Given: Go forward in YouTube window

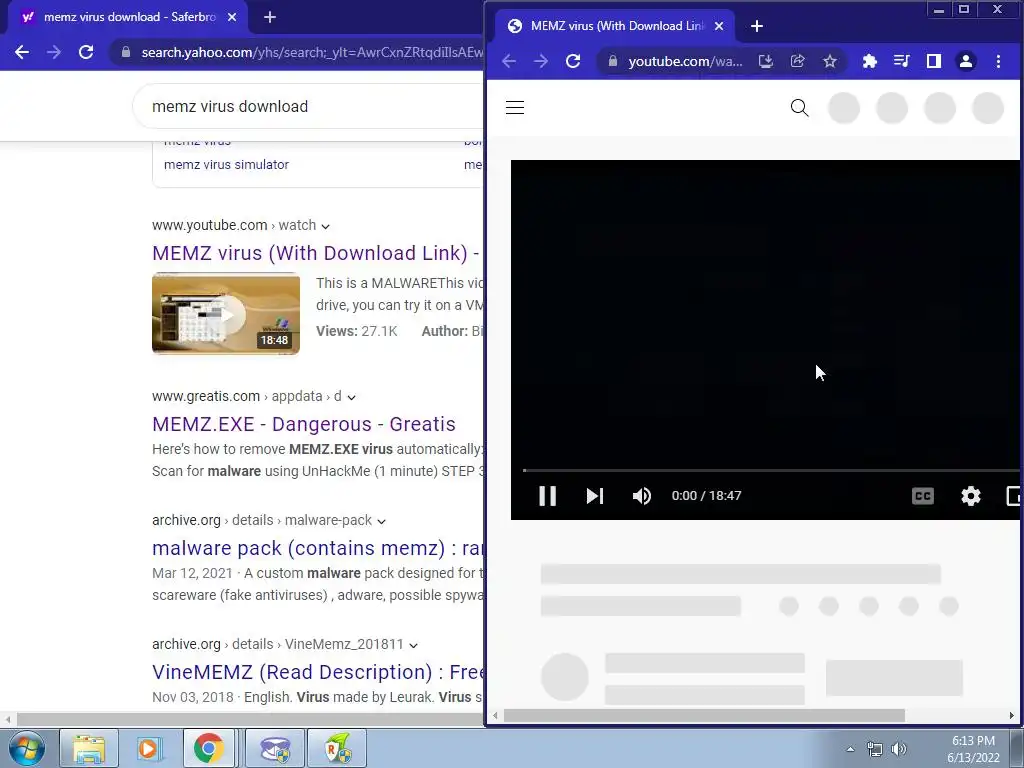Looking at the screenshot, I should [x=541, y=61].
